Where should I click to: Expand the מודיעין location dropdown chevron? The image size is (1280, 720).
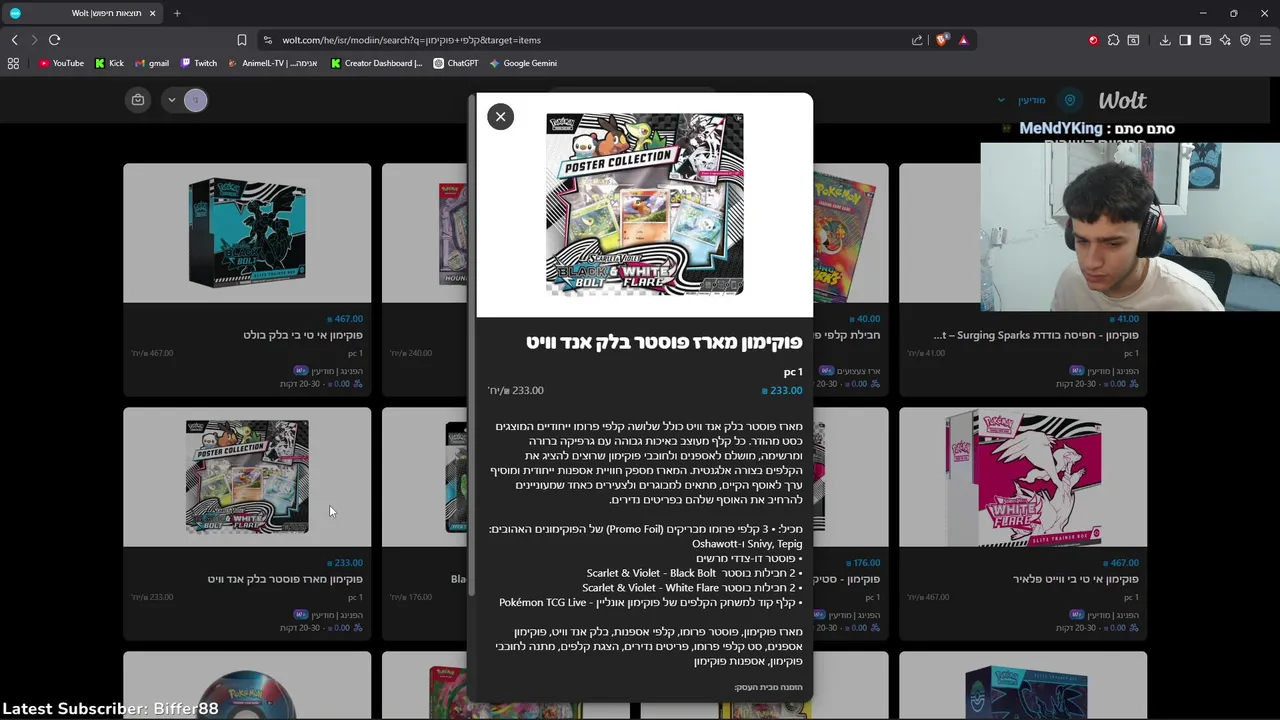pos(1001,100)
